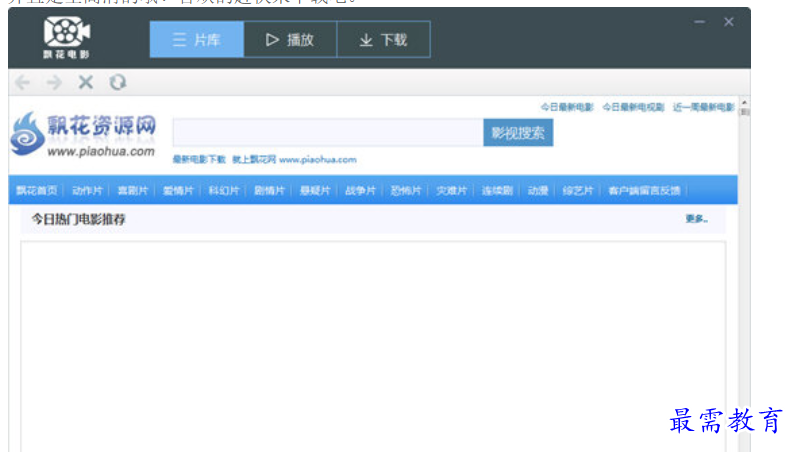The image size is (791, 452).
Task: Select the 连续剧 category
Action: click(x=497, y=190)
